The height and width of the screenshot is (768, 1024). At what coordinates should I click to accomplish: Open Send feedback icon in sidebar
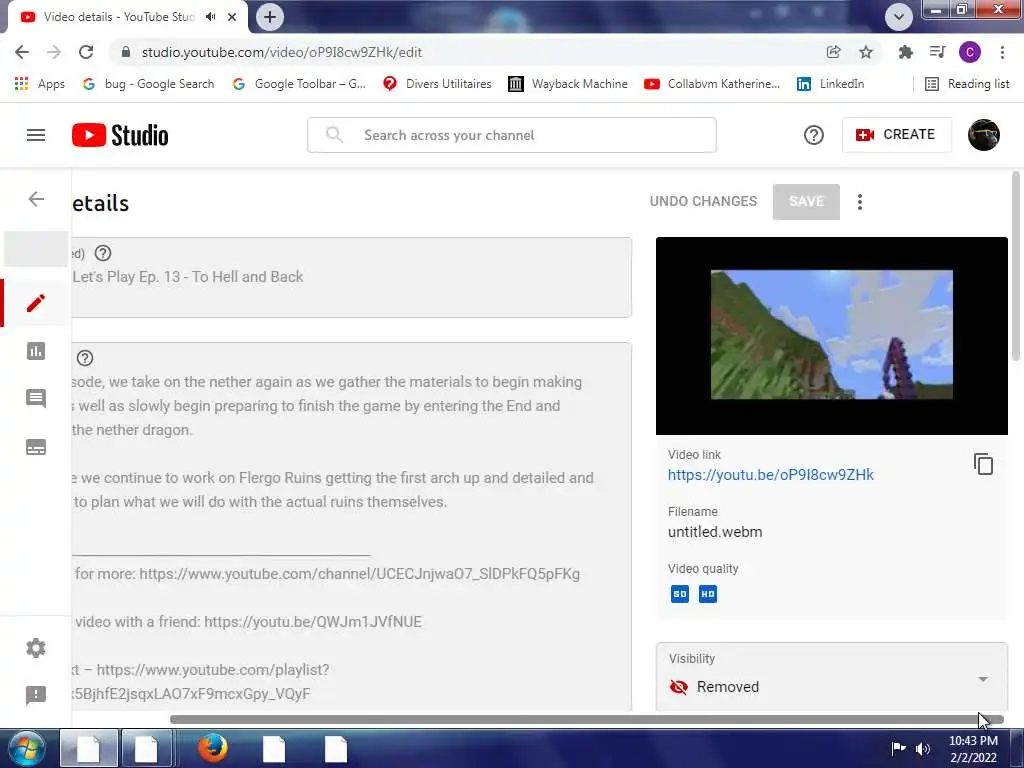(36, 695)
